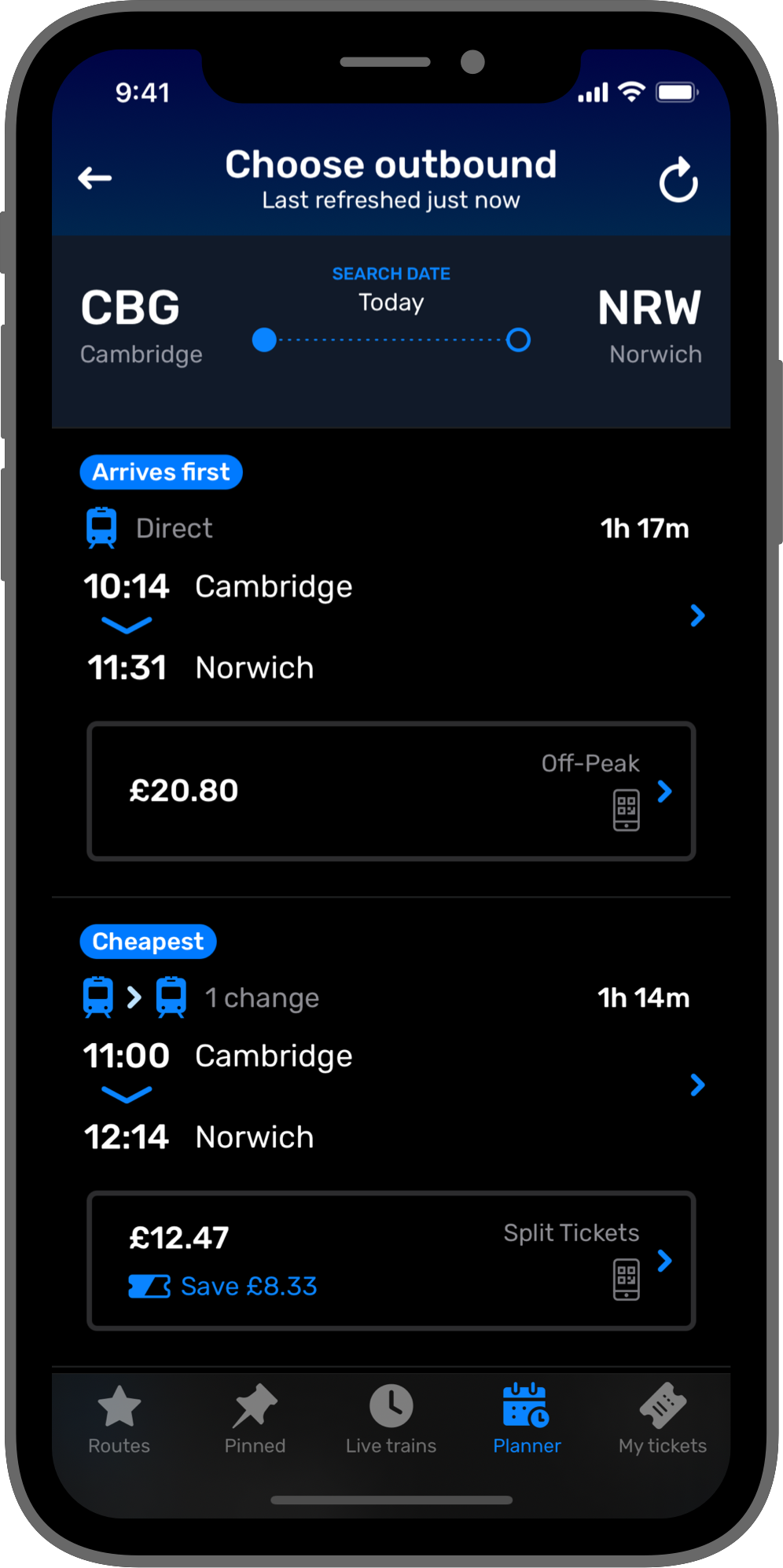
Task: Tap the NRW Norwich destination station
Action: [x=649, y=325]
